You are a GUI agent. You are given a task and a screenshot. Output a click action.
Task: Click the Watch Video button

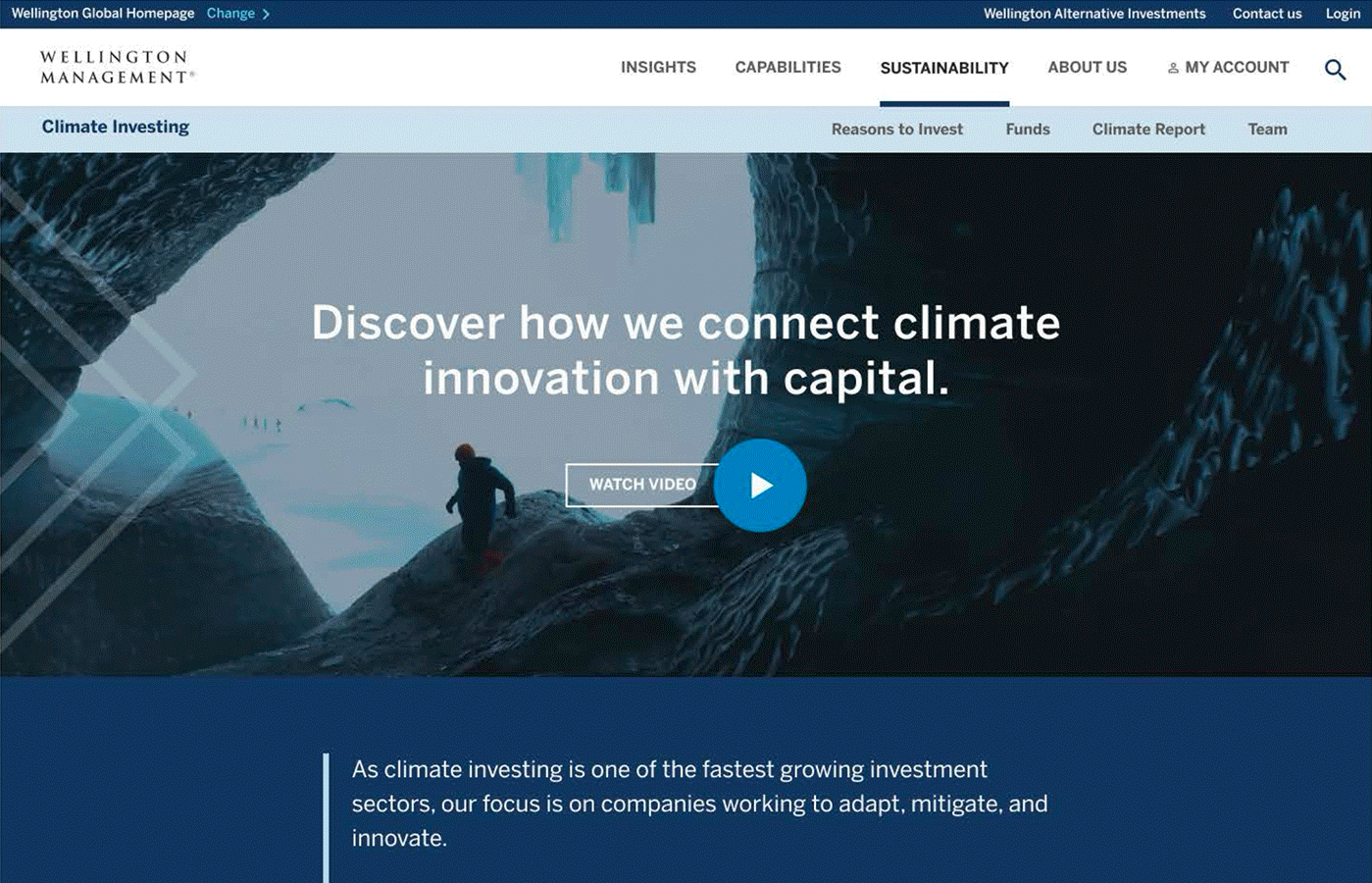click(642, 485)
